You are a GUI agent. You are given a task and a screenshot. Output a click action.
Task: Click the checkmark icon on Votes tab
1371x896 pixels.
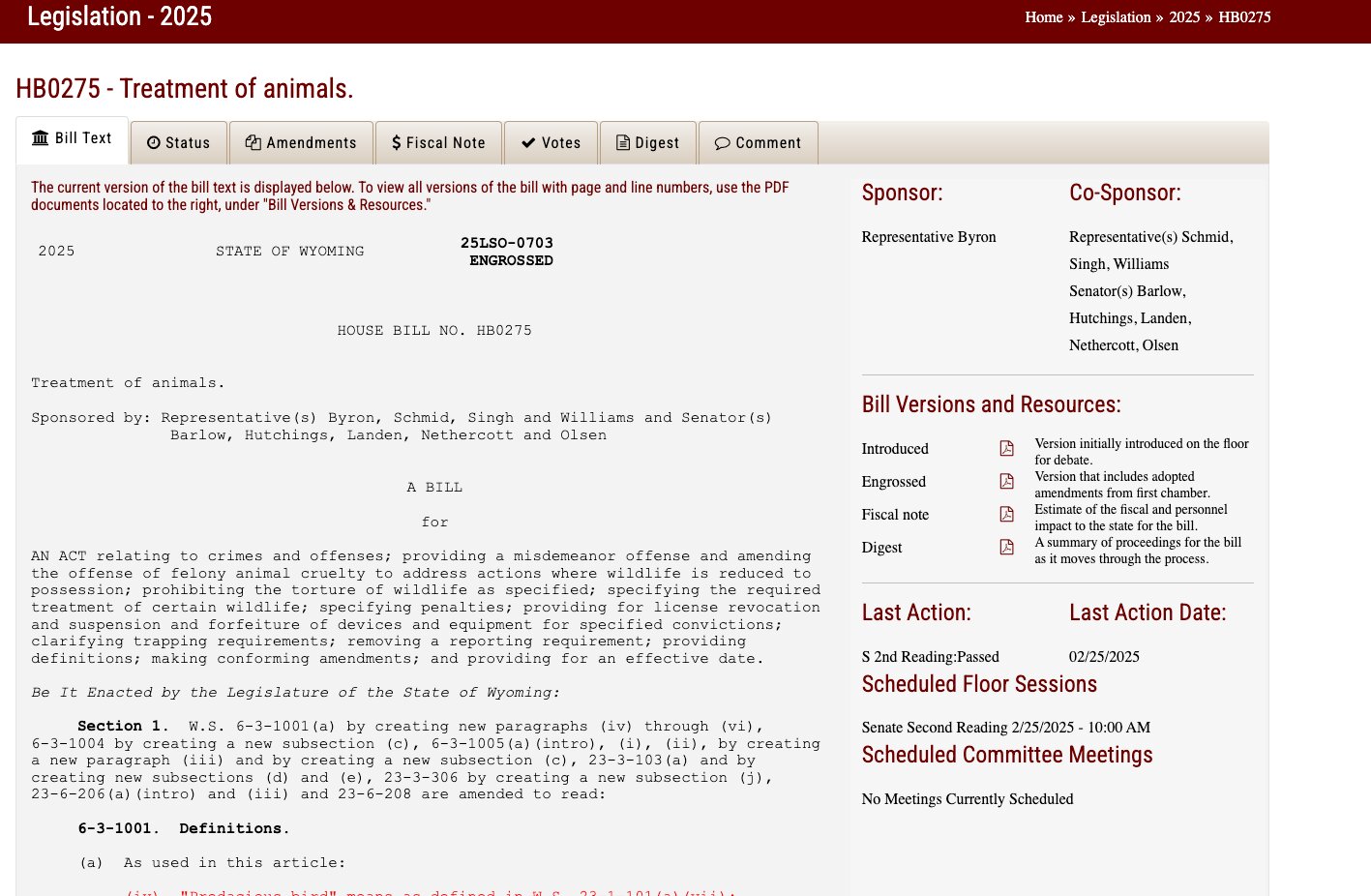tap(528, 142)
